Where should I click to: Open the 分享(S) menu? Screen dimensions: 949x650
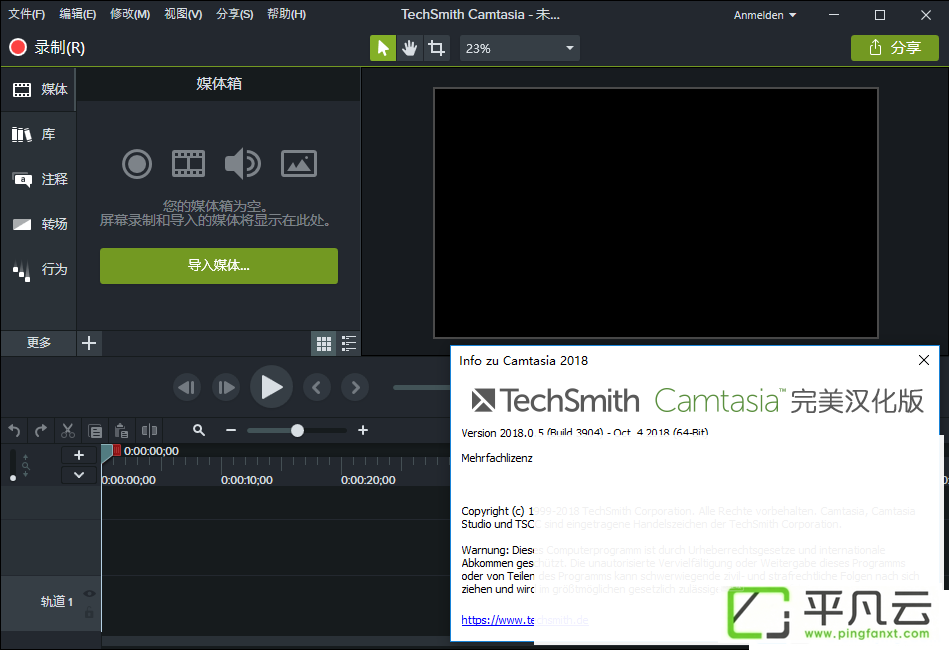point(235,14)
